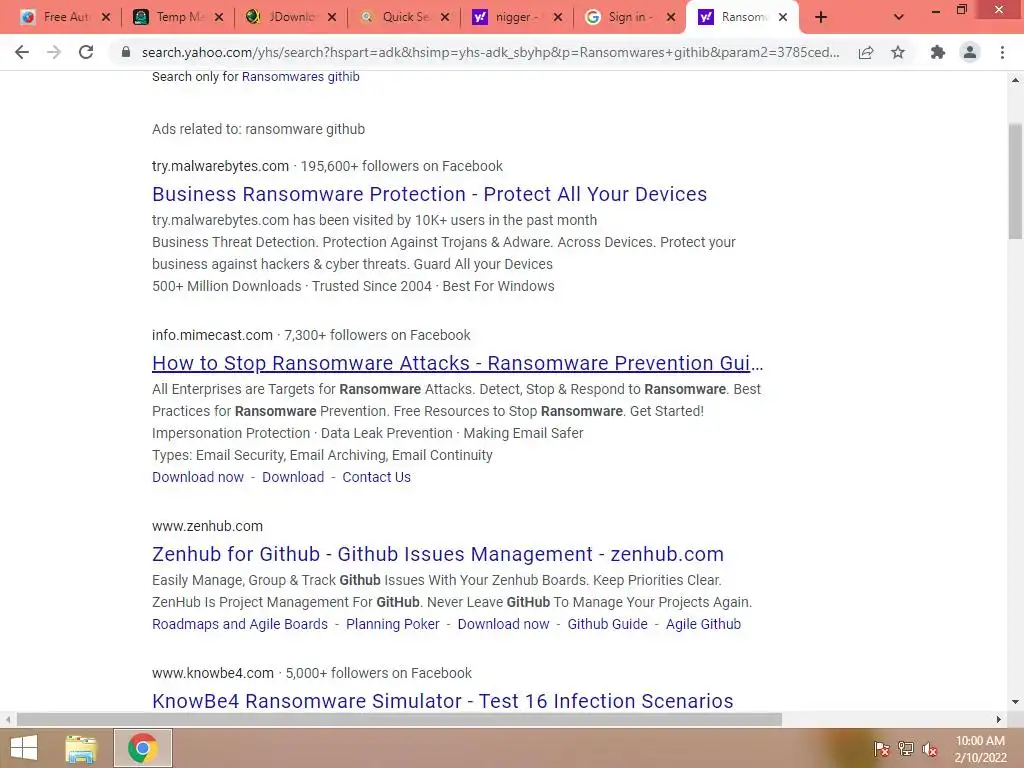Open Chrome three-dot menu
Image resolution: width=1024 pixels, height=768 pixels.
click(x=1002, y=52)
